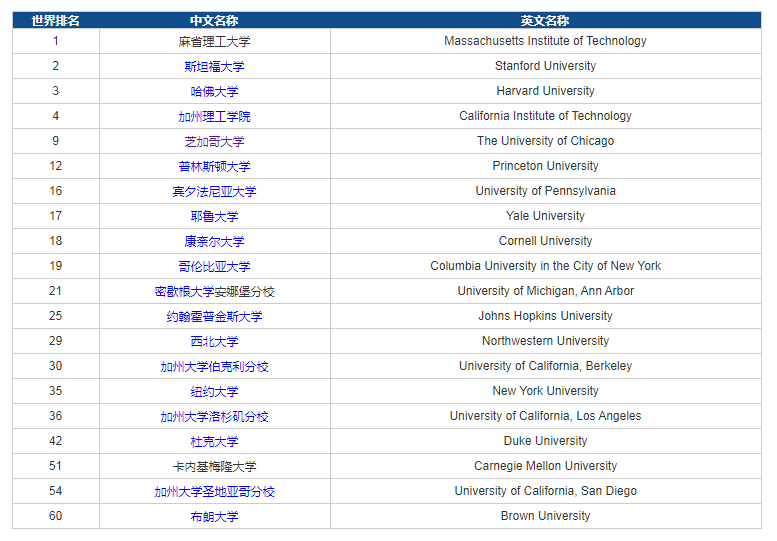Click the 耶鲁大学 link

click(x=214, y=216)
